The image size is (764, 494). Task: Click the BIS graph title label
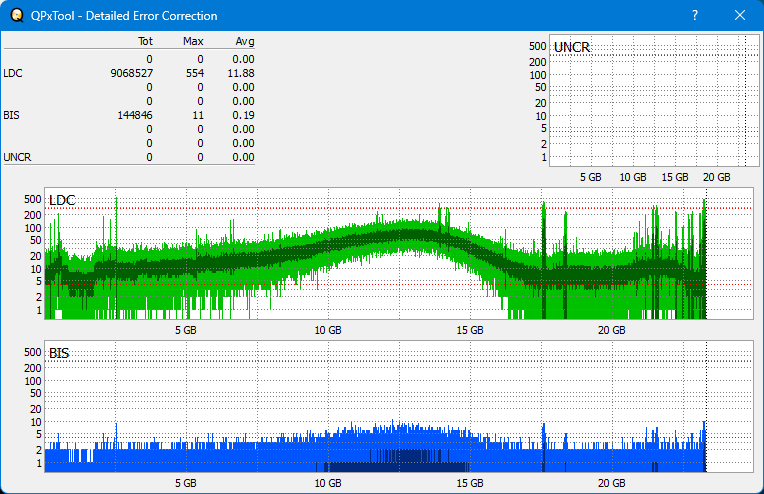[x=59, y=353]
